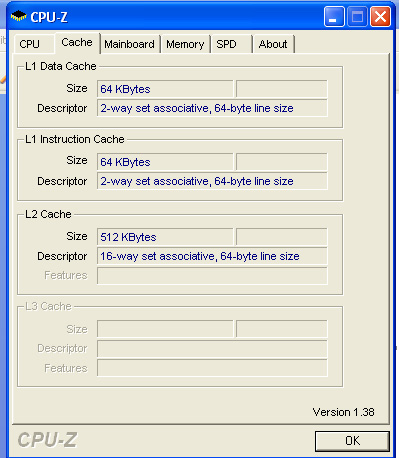Click the second L1 Data Cache size box
Image resolution: width=399 pixels, height=458 pixels.
point(282,89)
